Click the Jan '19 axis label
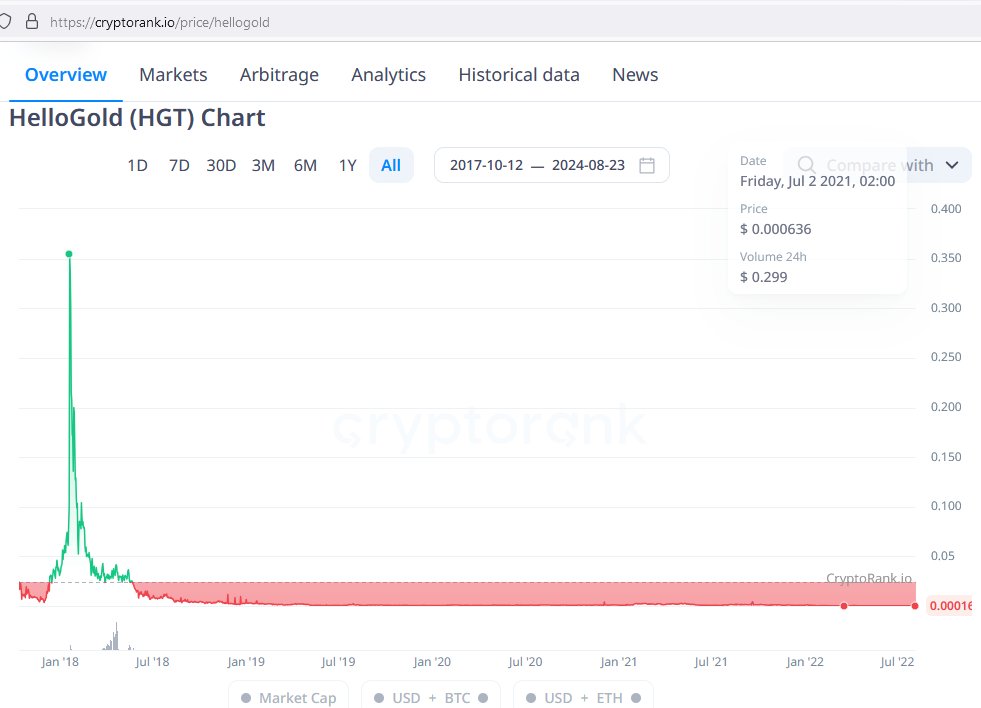Image resolution: width=981 pixels, height=708 pixels. tap(246, 662)
